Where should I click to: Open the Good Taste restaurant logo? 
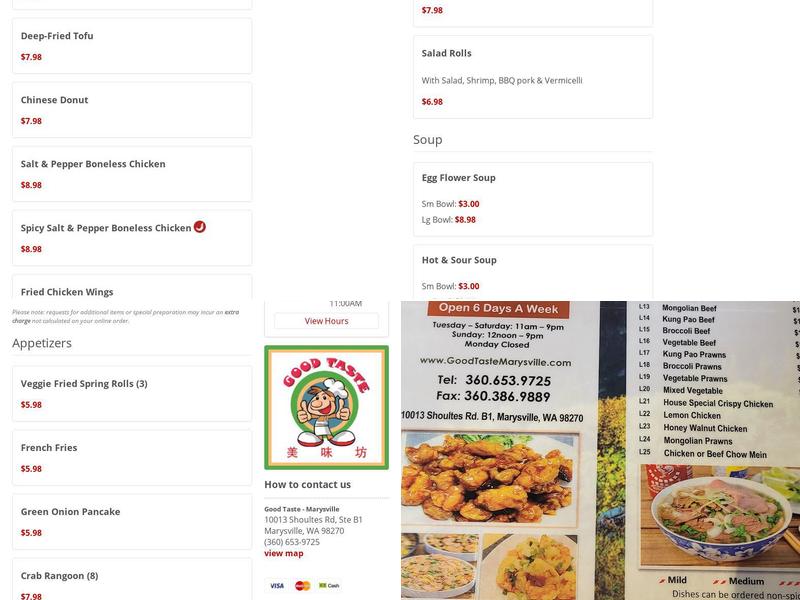coord(327,407)
